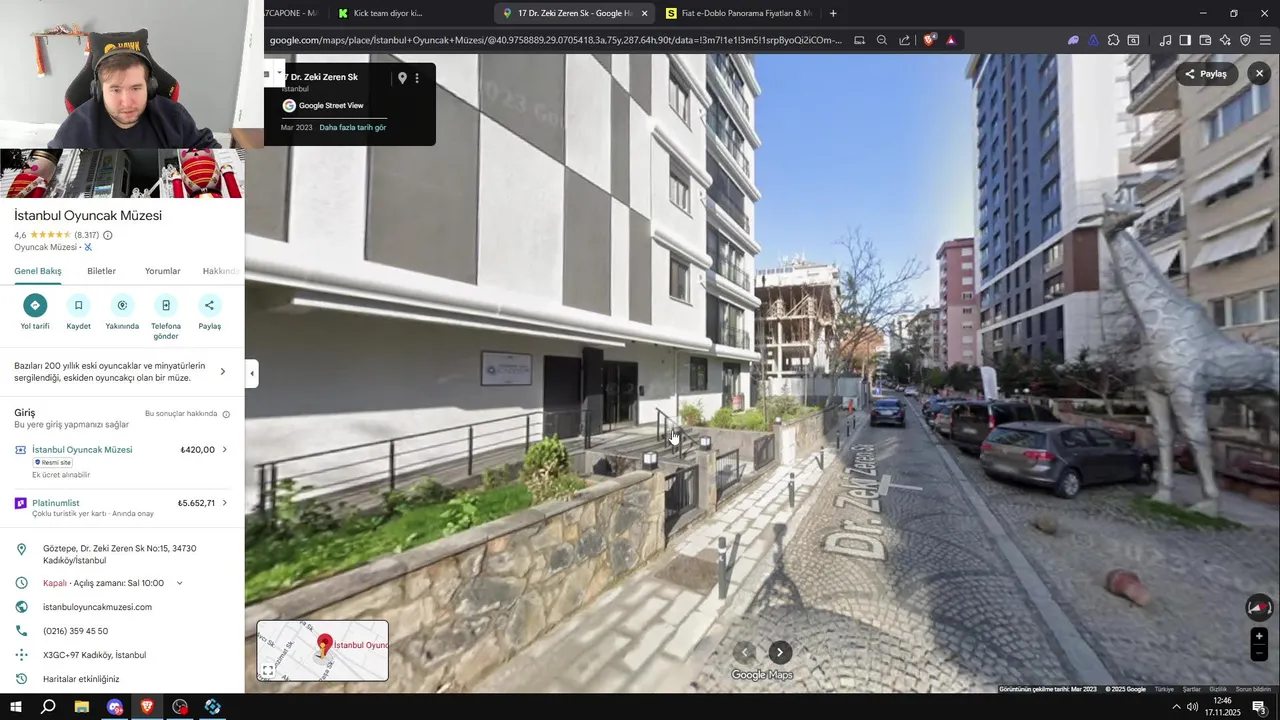The width and height of the screenshot is (1280, 720).
Task: Click Haritalar etkinliğiniz entry
Action: [x=81, y=679]
